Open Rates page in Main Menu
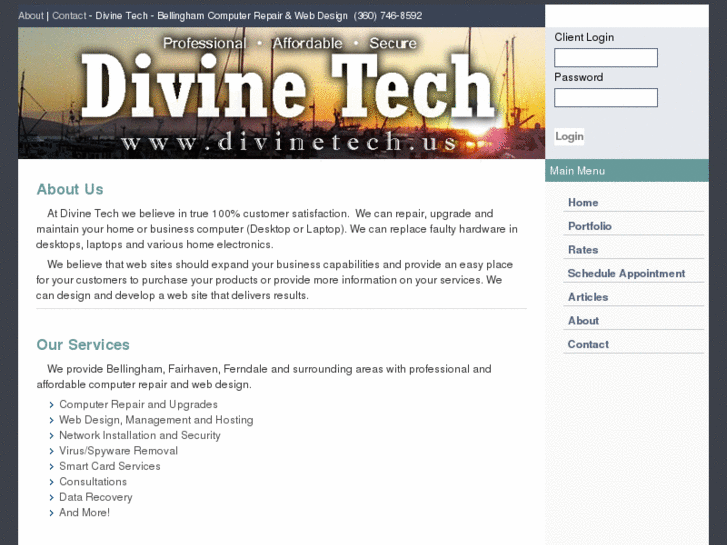 583,250
